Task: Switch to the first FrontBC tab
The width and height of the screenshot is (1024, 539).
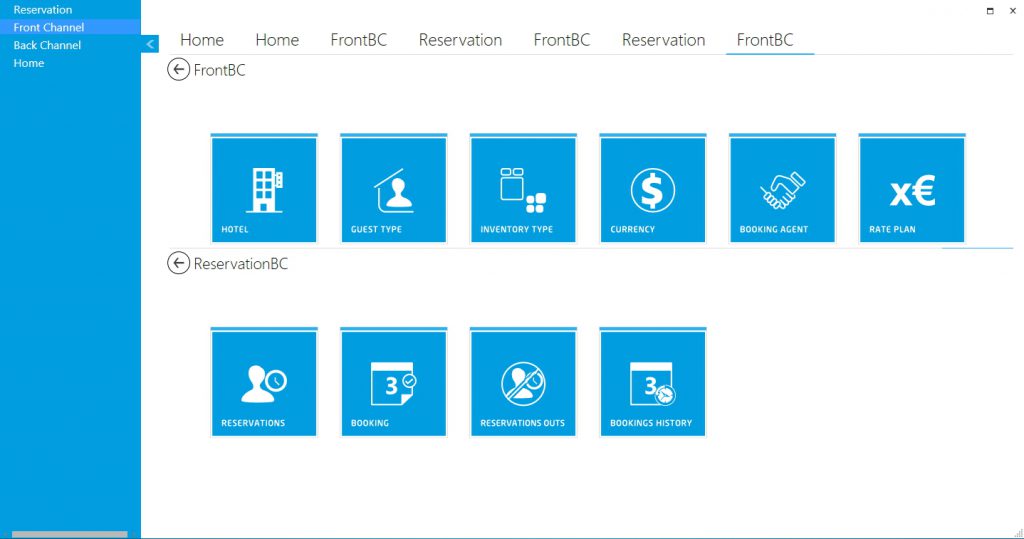Action: [359, 40]
